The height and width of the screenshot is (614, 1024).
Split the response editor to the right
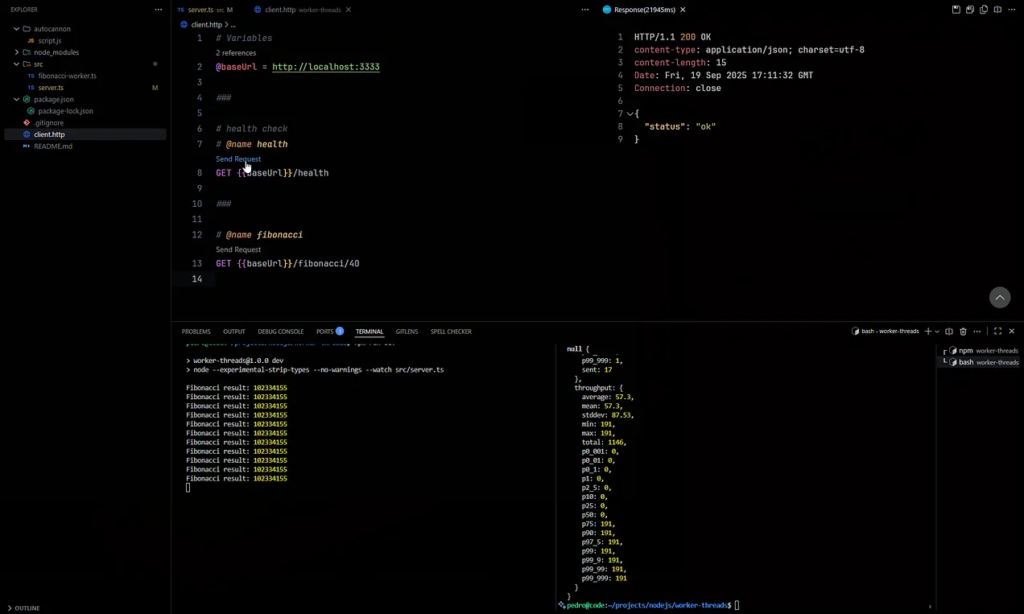tap(997, 9)
